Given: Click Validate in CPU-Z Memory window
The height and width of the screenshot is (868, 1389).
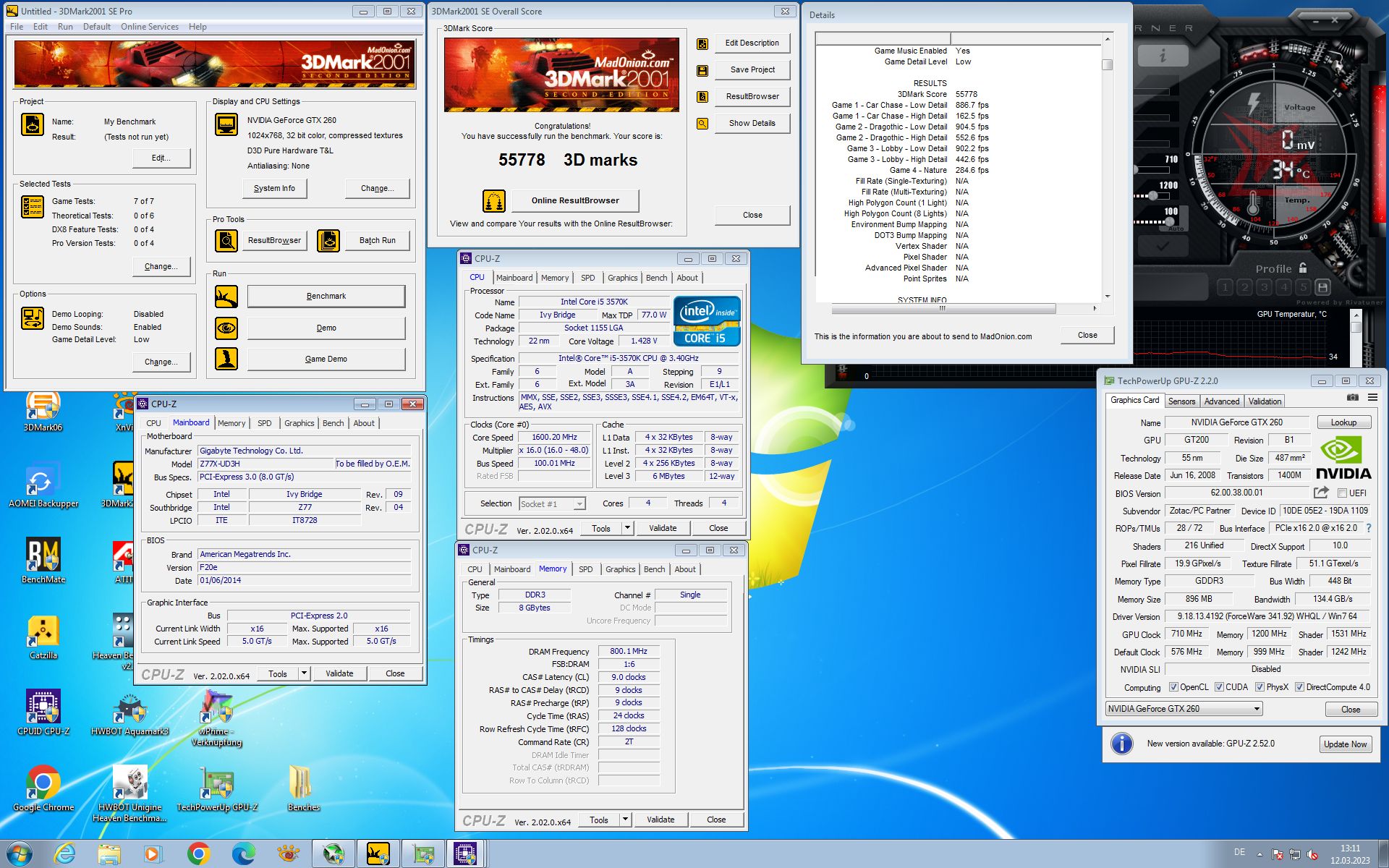Looking at the screenshot, I should tap(660, 820).
